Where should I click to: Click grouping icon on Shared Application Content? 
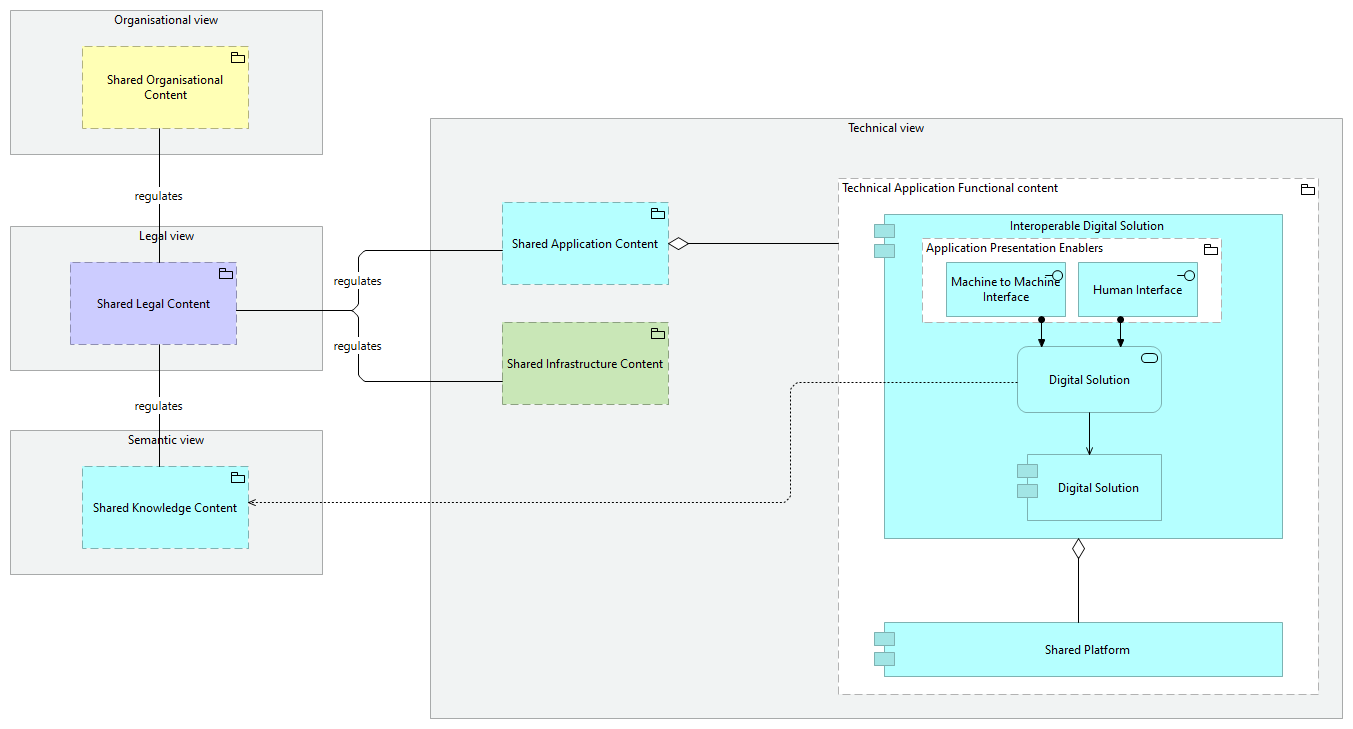point(658,214)
